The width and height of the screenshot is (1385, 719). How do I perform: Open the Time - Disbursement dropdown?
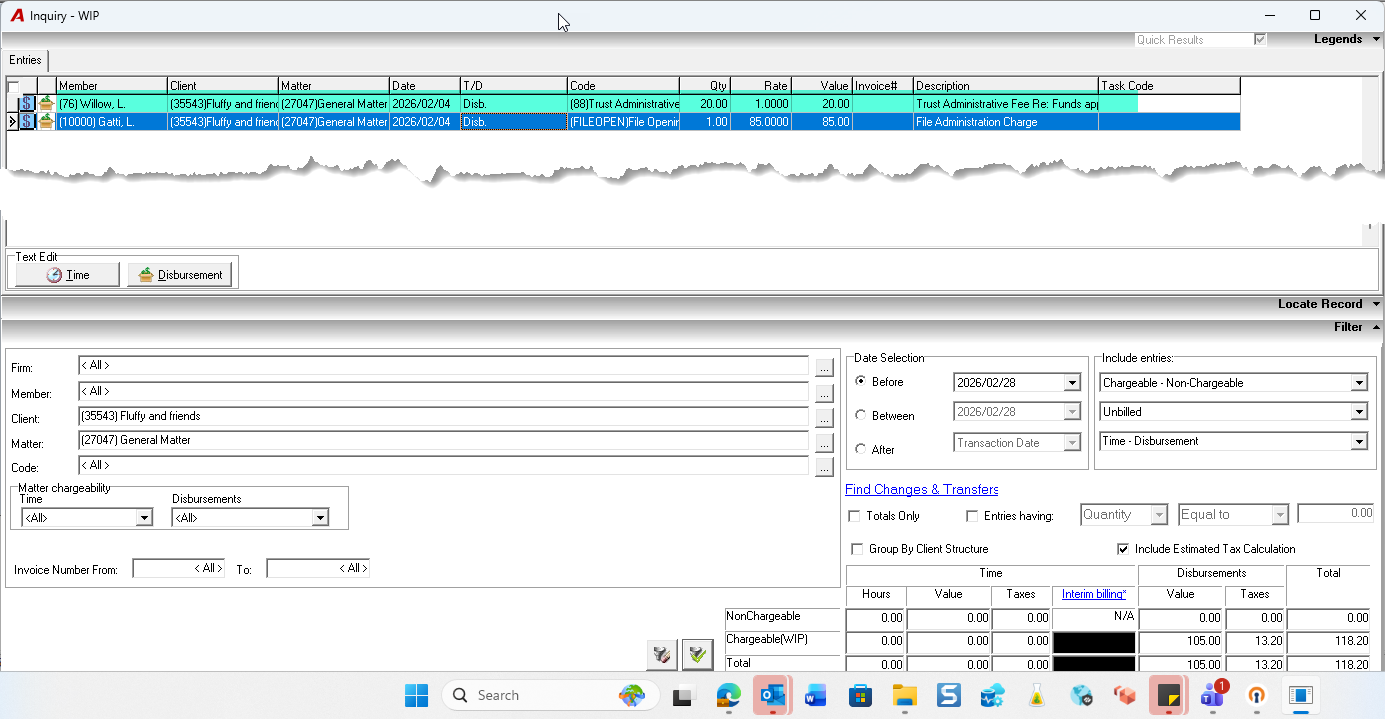tap(1358, 441)
